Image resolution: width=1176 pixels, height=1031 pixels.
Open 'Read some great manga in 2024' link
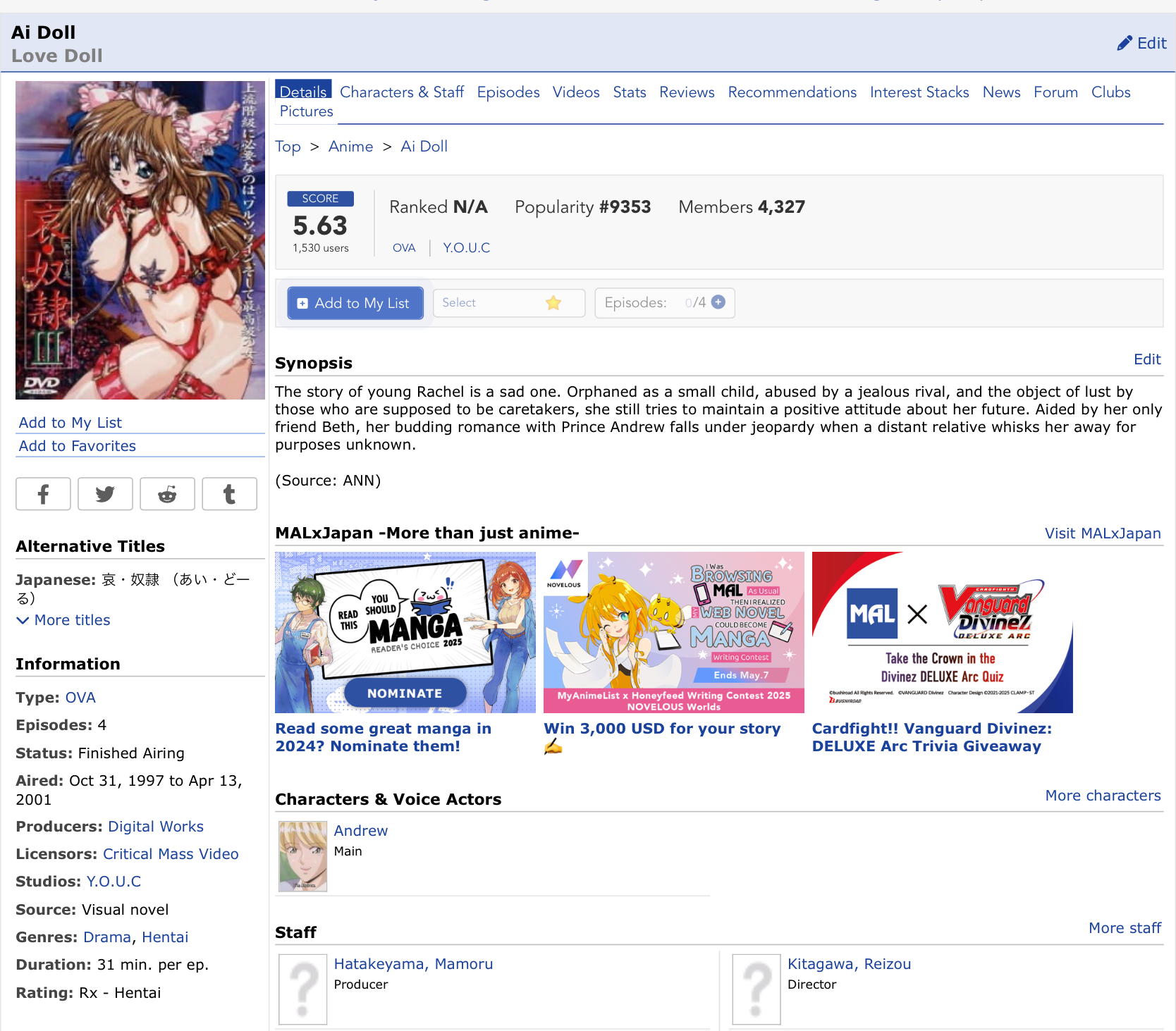pos(384,737)
